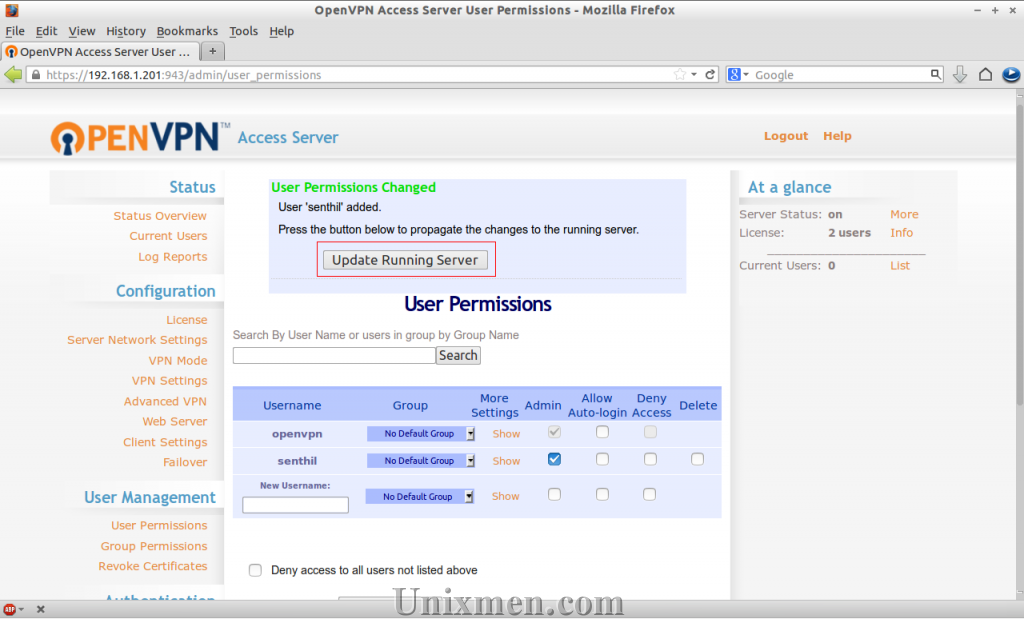This screenshot has width=1024, height=619.
Task: Bookmark this page with the star icon
Action: point(680,74)
